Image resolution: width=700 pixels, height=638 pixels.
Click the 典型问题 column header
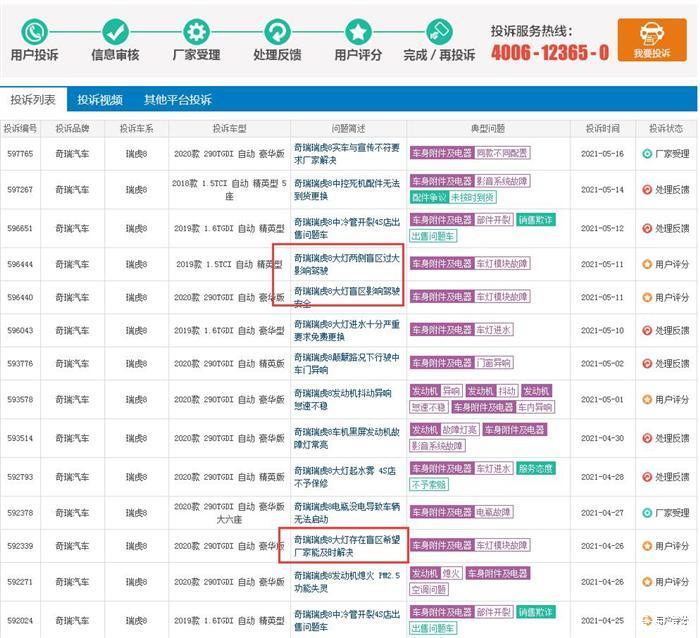click(x=488, y=129)
